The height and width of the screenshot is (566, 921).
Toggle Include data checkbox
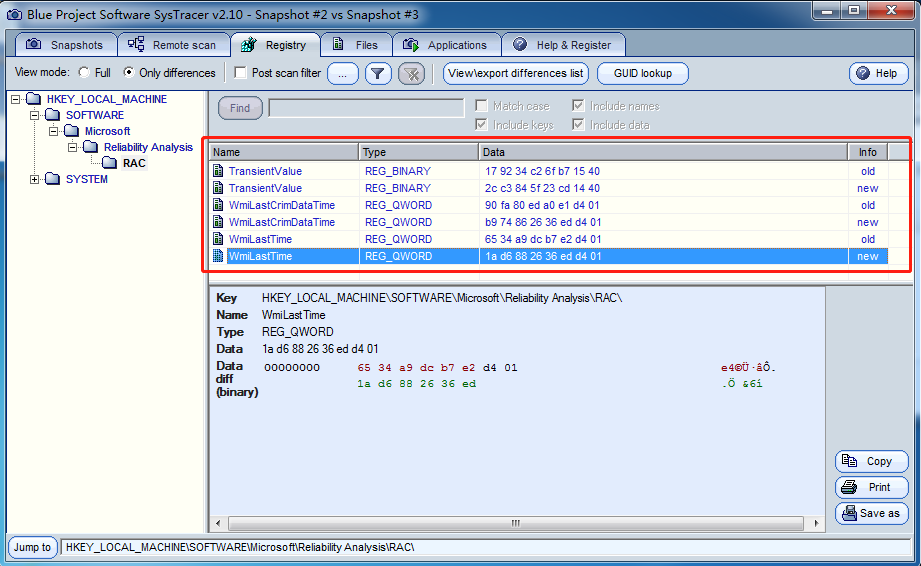[578, 124]
